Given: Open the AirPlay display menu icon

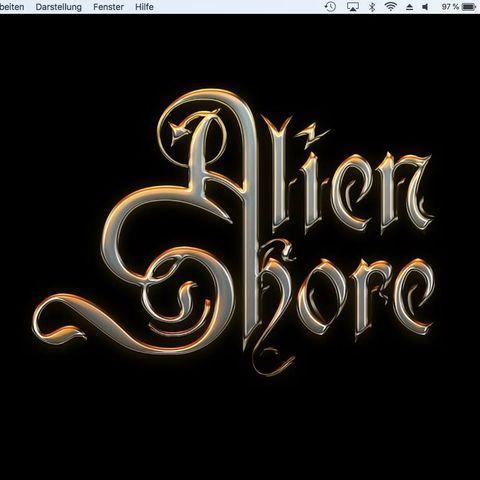Looking at the screenshot, I should click(x=352, y=7).
